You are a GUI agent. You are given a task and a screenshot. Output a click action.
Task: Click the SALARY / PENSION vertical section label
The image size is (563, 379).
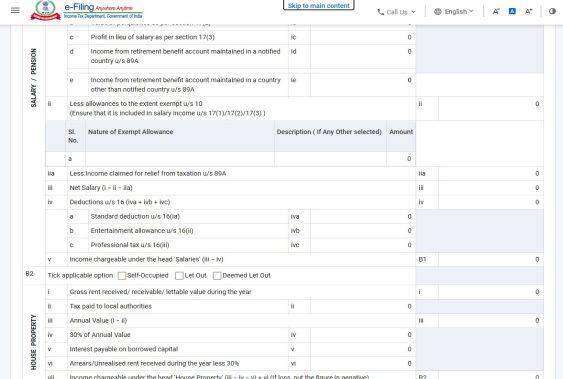[x=33, y=78]
